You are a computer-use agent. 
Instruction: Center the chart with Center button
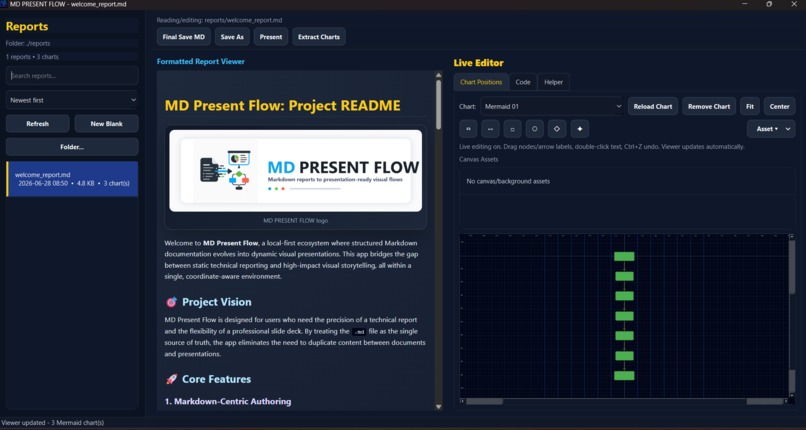[x=779, y=106]
